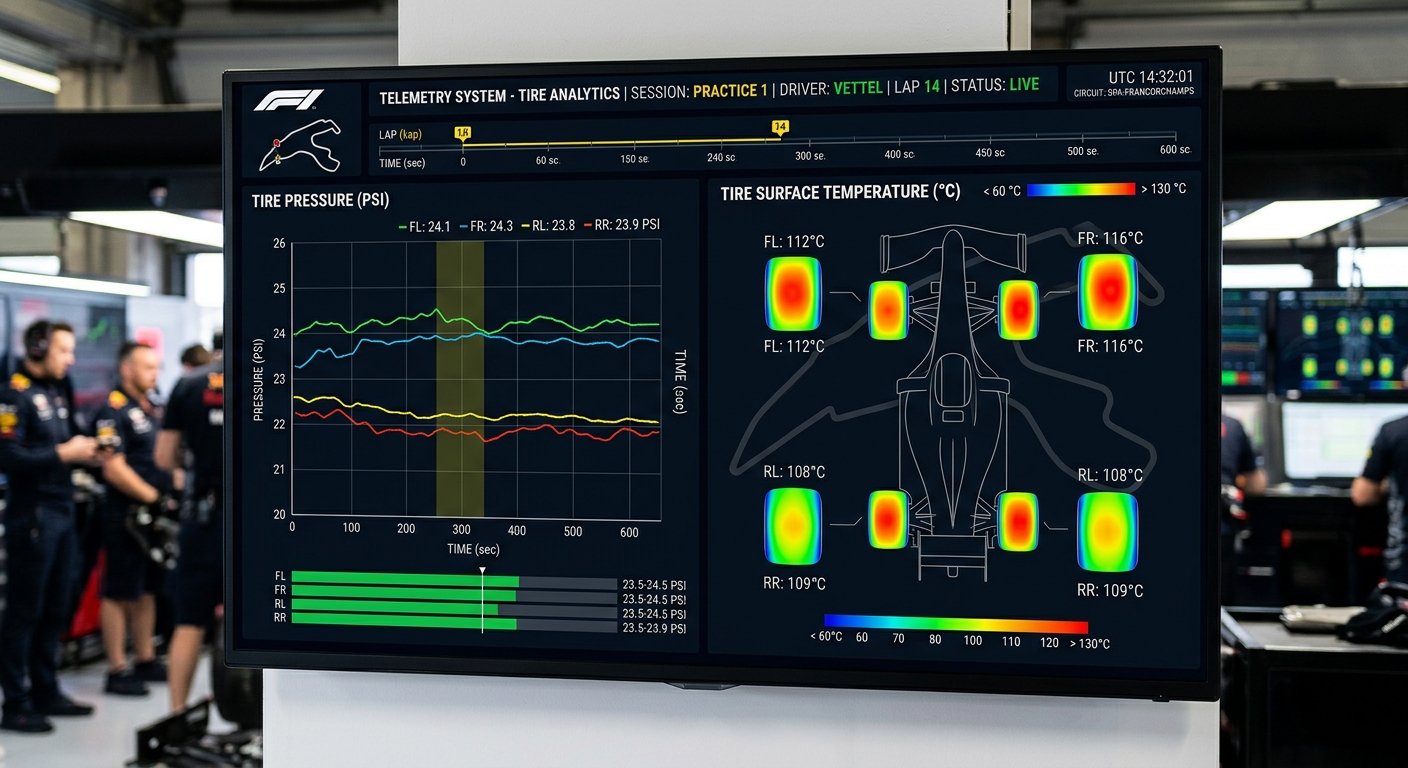Image resolution: width=1408 pixels, height=768 pixels.
Task: Click the top temperature color scale bar
Action: 1081,189
